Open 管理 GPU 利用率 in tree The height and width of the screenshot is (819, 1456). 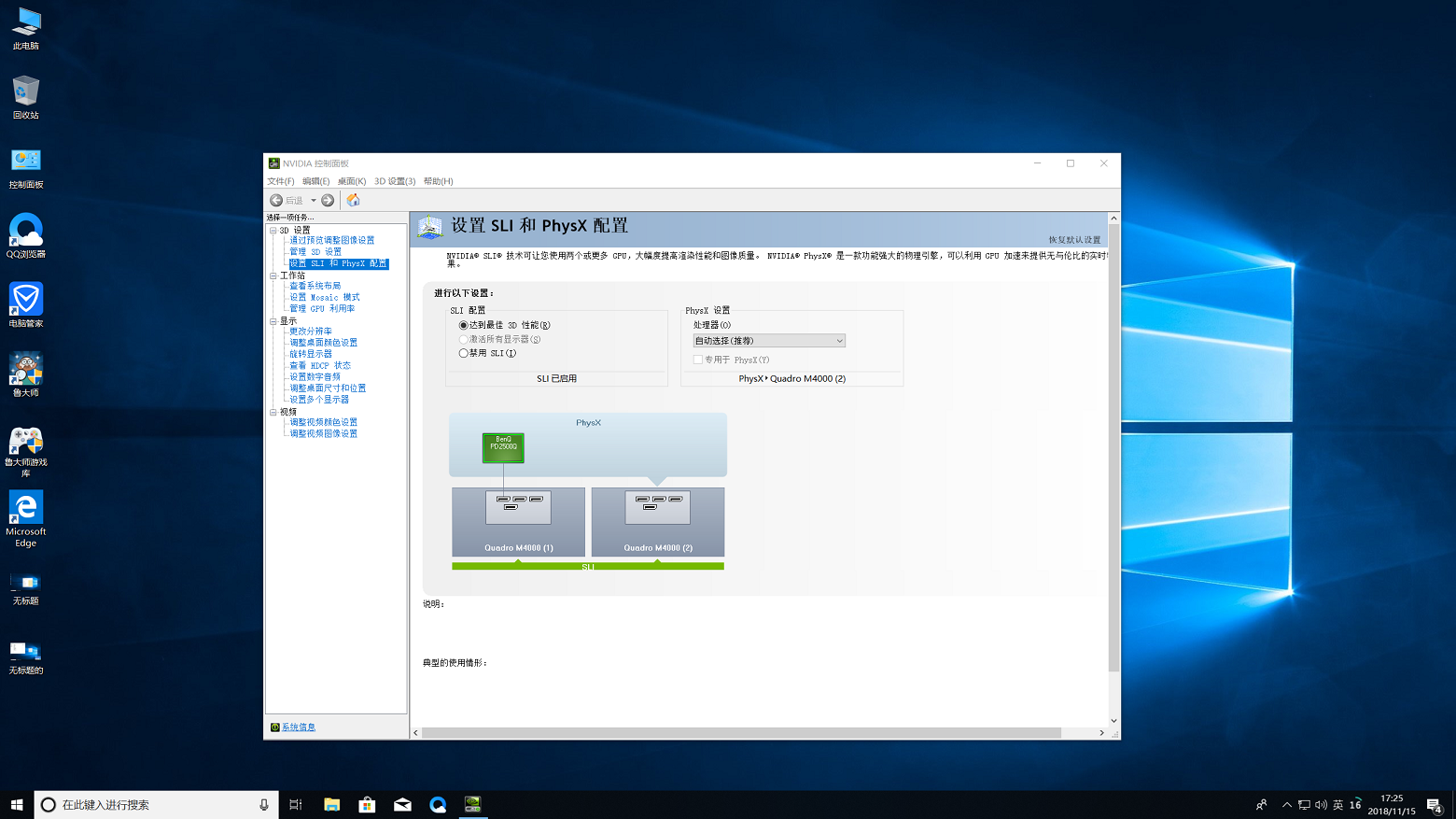322,308
